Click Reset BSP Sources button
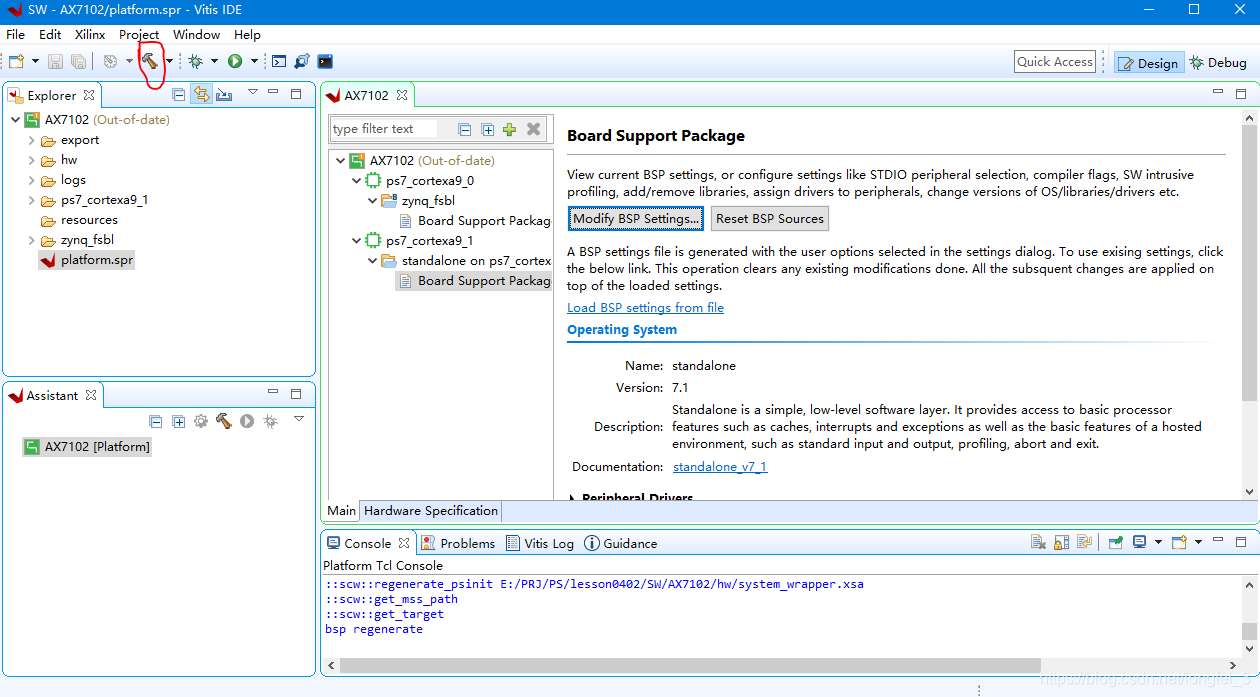The width and height of the screenshot is (1260, 697). click(x=770, y=218)
